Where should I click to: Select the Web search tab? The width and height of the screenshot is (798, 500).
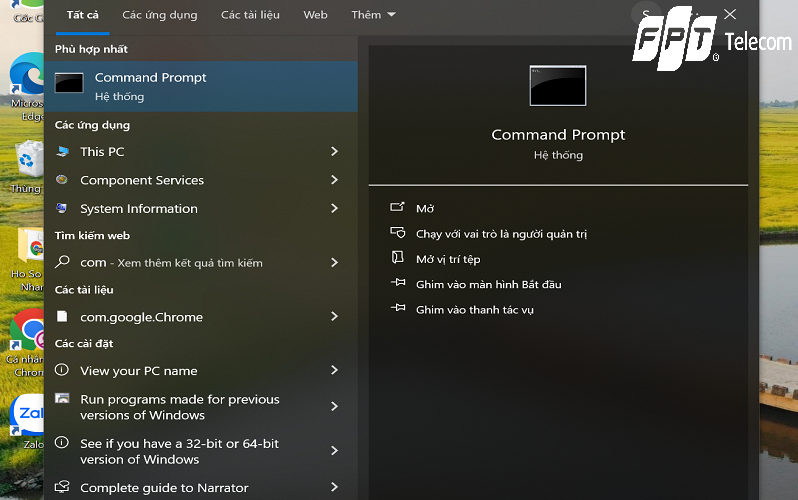315,15
